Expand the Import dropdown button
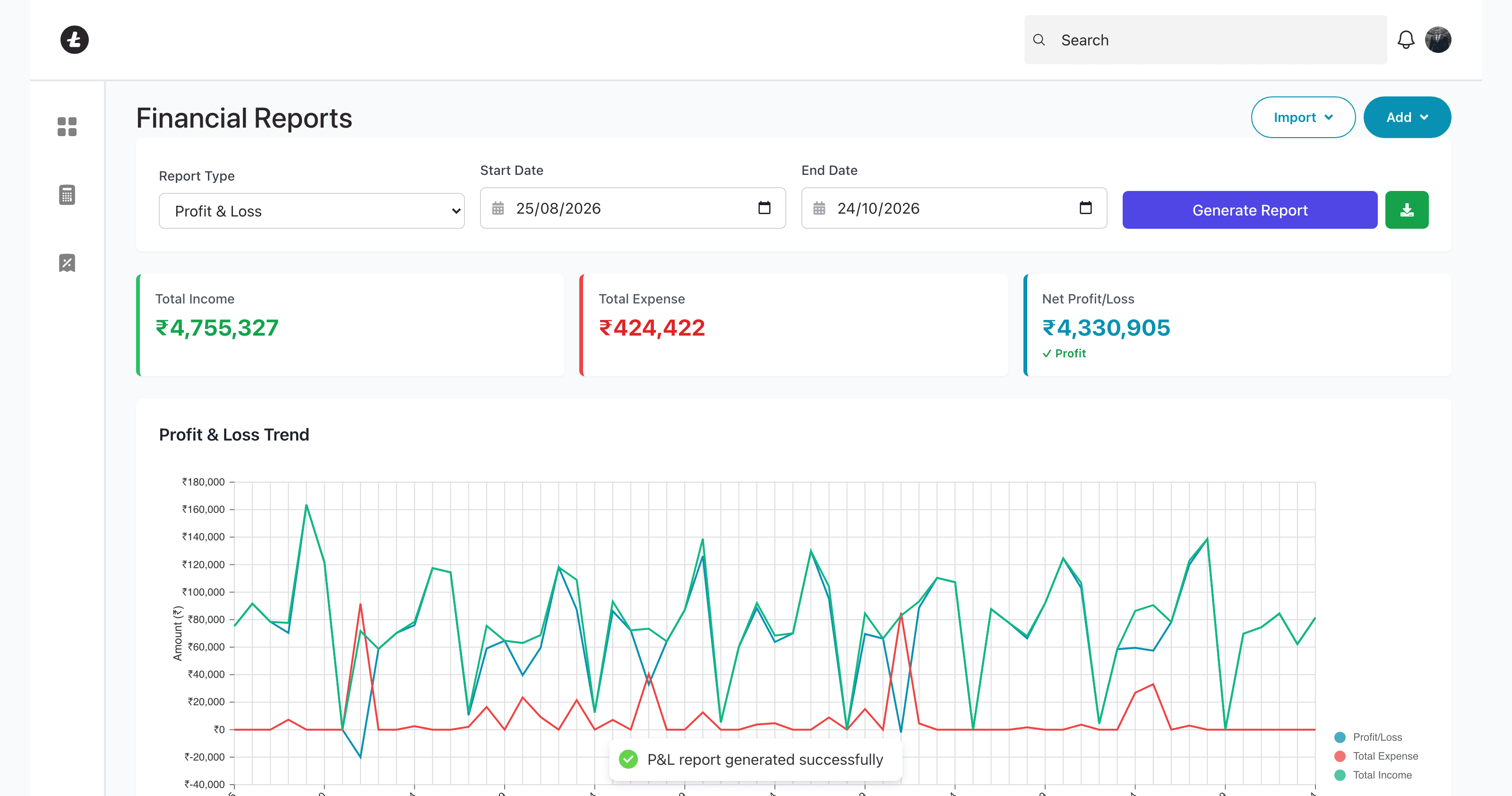 (x=1303, y=117)
